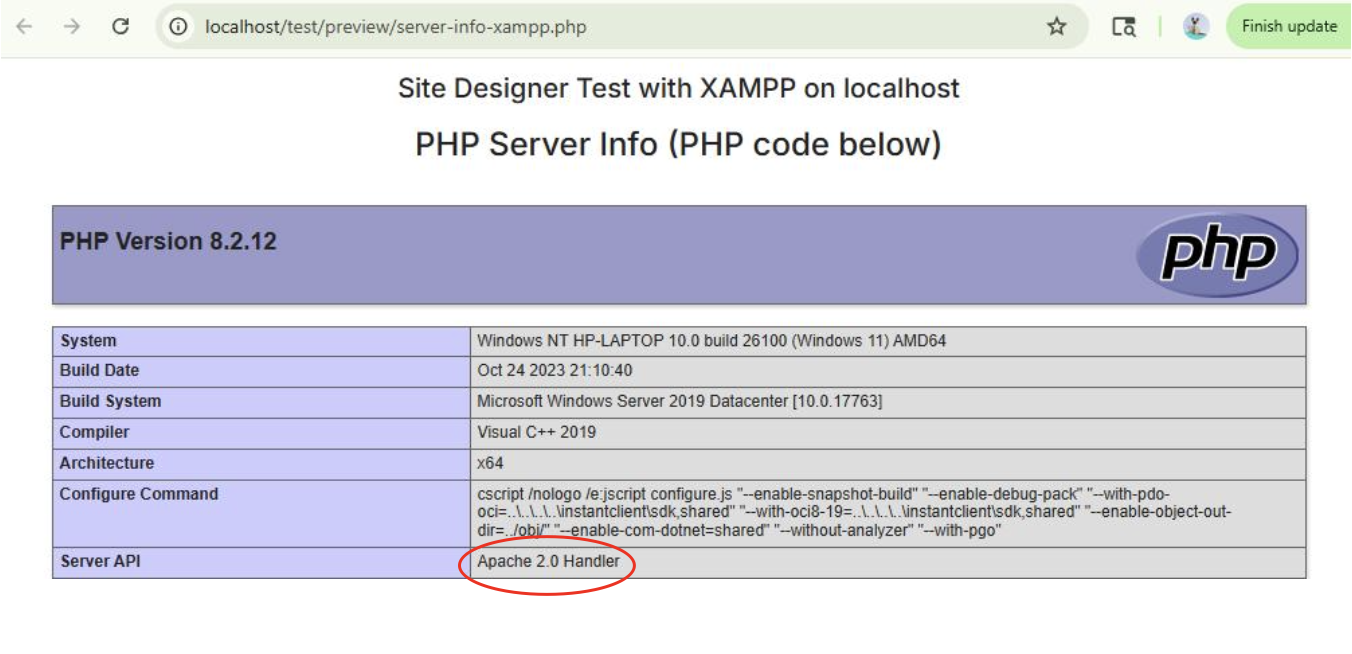Select the Server API row label
Image resolution: width=1352 pixels, height=654 pixels.
click(100, 562)
